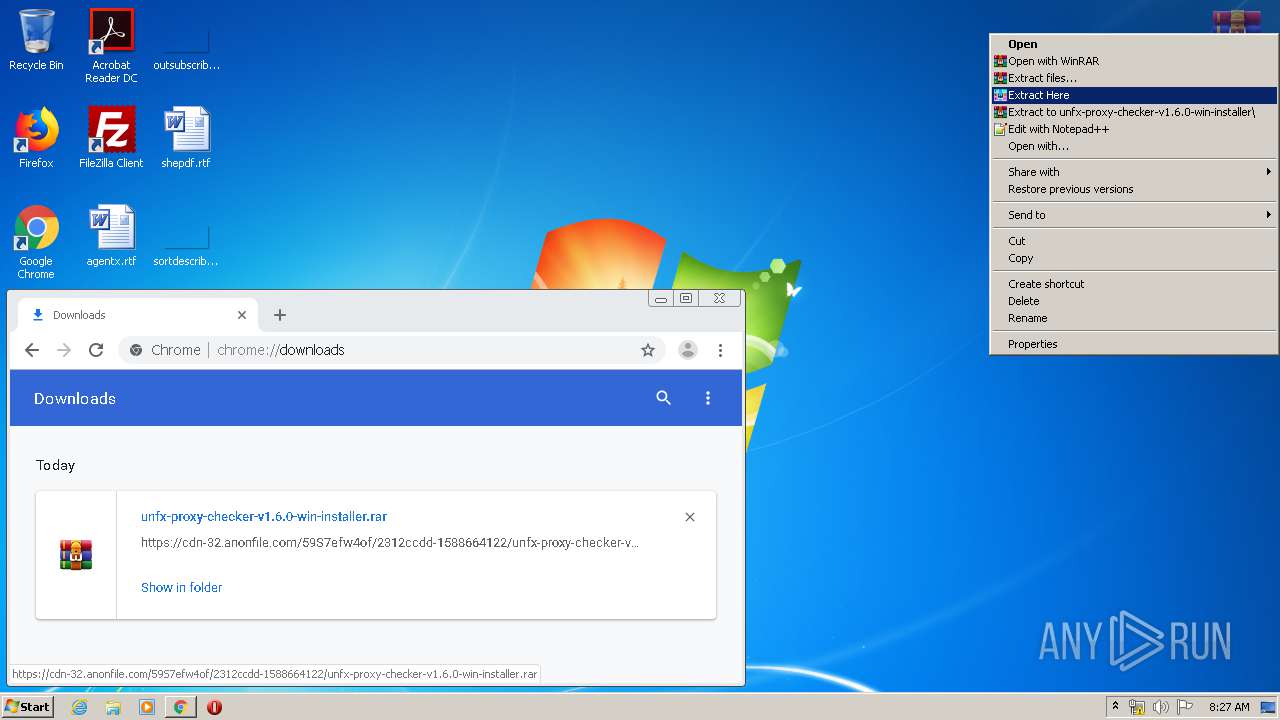The image size is (1280, 720).
Task: Open Windows Explorer from the taskbar
Action: [113, 707]
